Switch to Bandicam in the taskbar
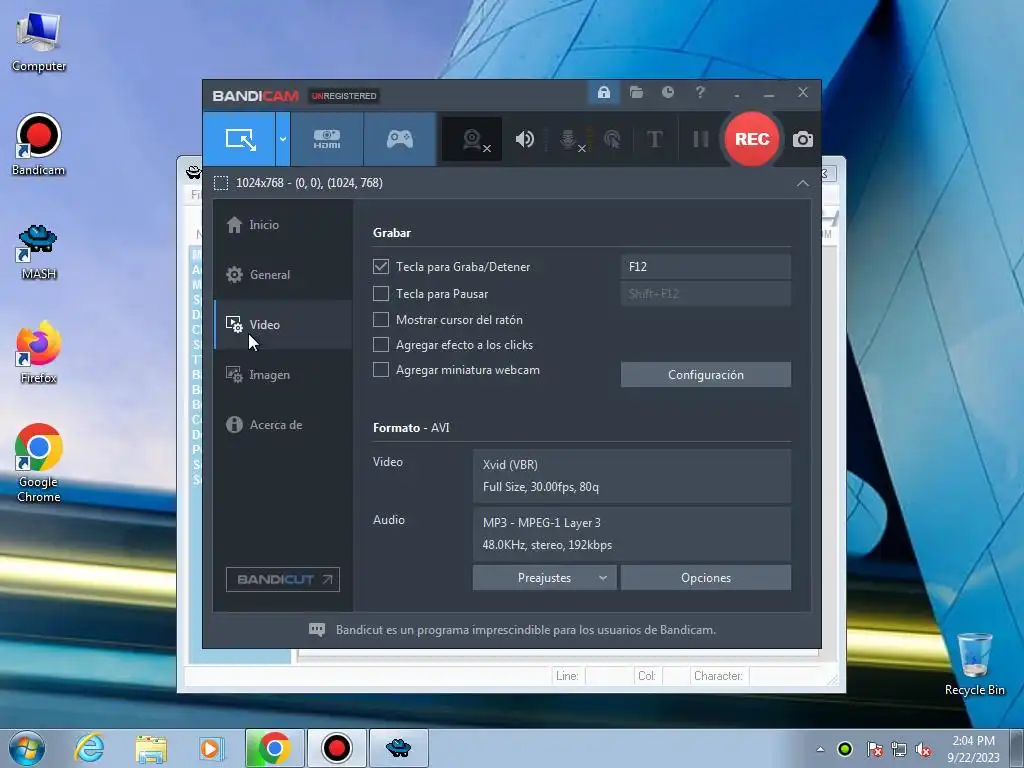This screenshot has height=768, width=1024. 336,748
